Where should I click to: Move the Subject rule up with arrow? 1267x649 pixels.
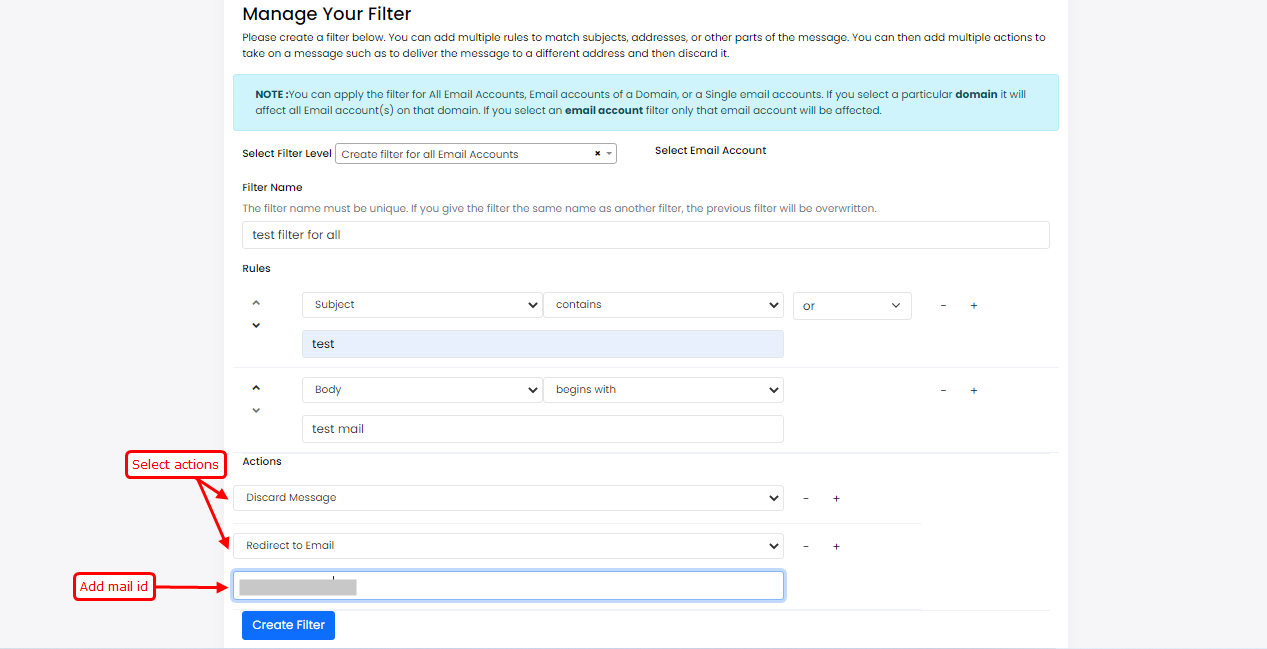256,302
